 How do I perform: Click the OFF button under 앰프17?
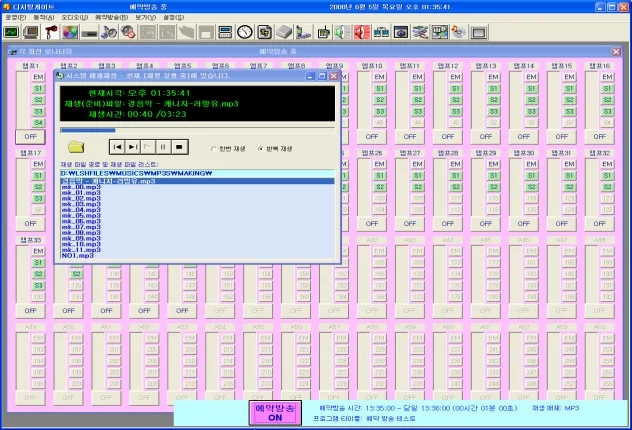tap(30, 224)
